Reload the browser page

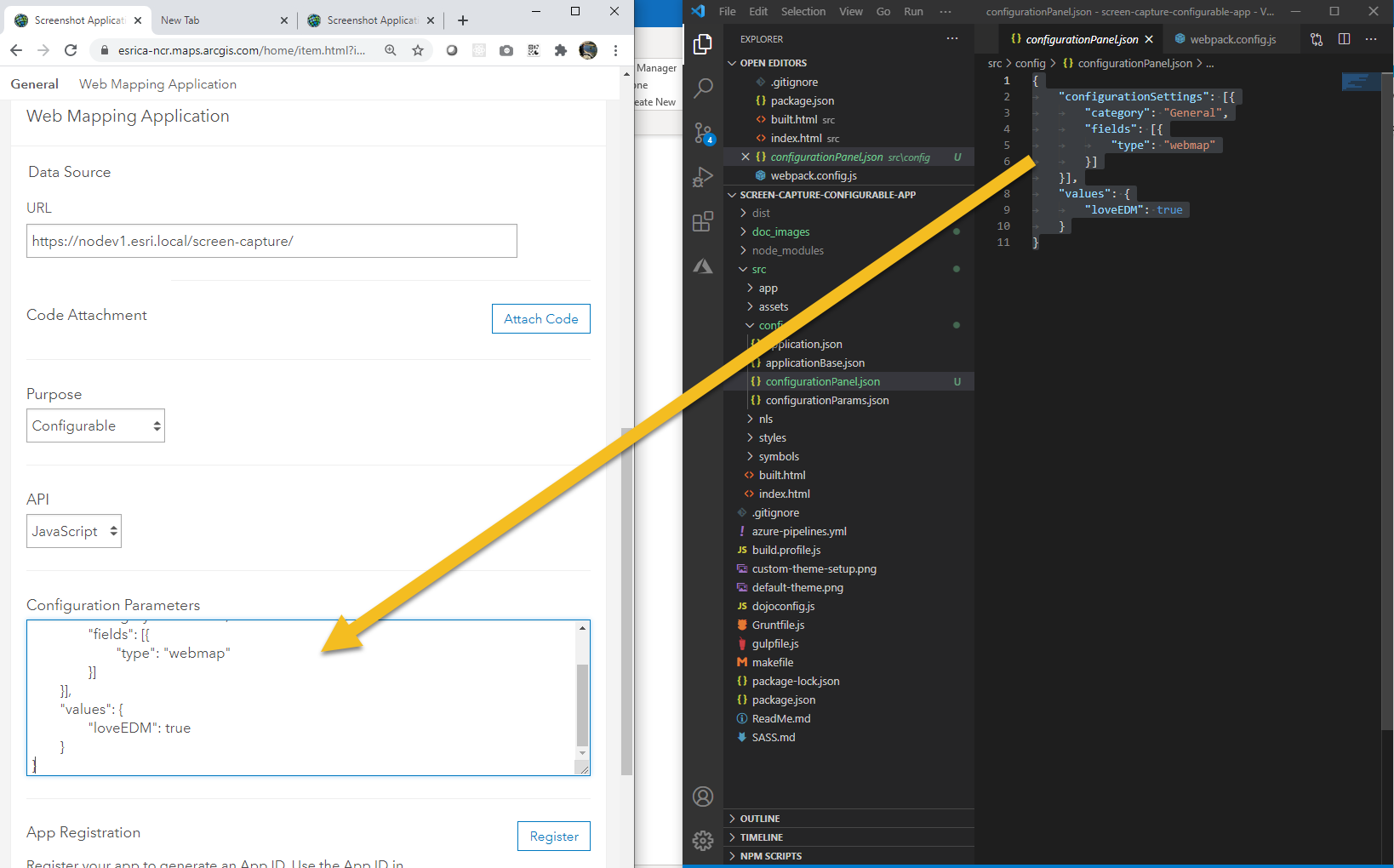pos(71,50)
